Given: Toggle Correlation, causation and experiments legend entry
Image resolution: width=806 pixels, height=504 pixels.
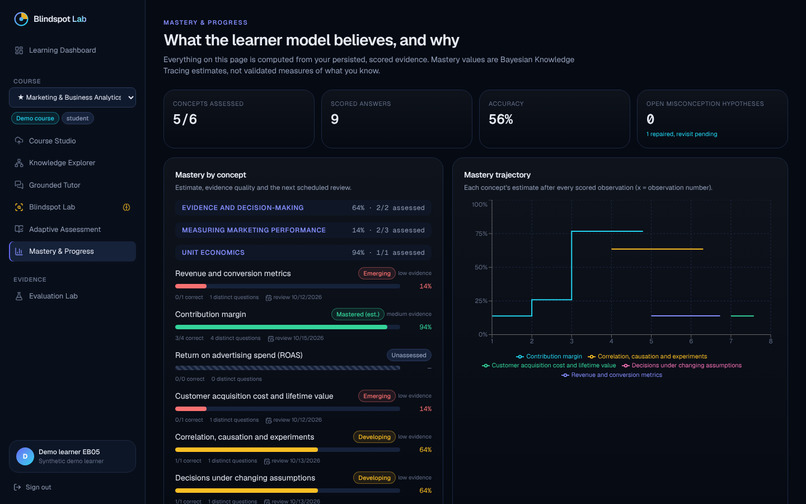Looking at the screenshot, I should point(647,356).
